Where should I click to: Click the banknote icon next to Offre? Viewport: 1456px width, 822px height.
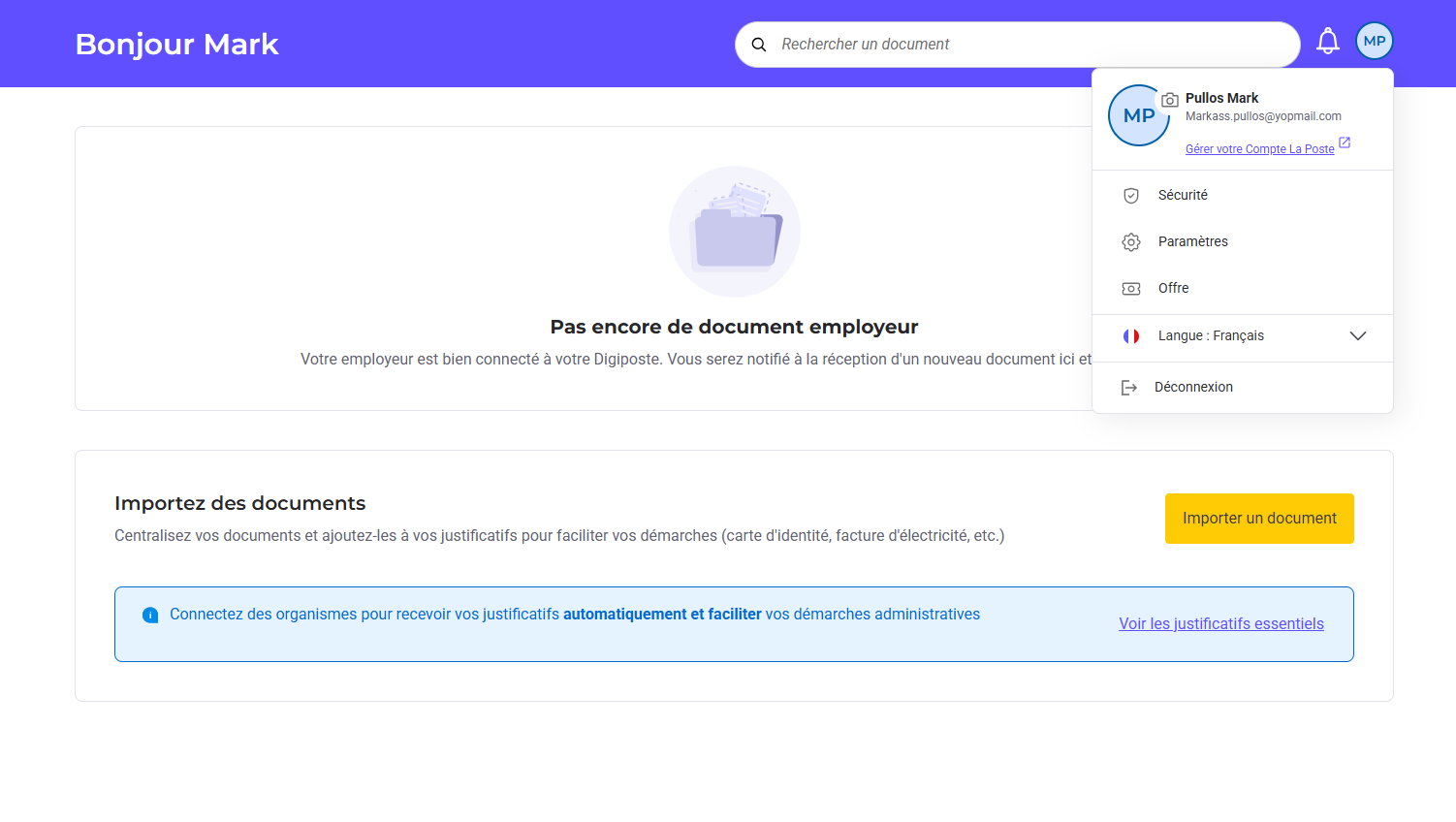click(x=1130, y=289)
